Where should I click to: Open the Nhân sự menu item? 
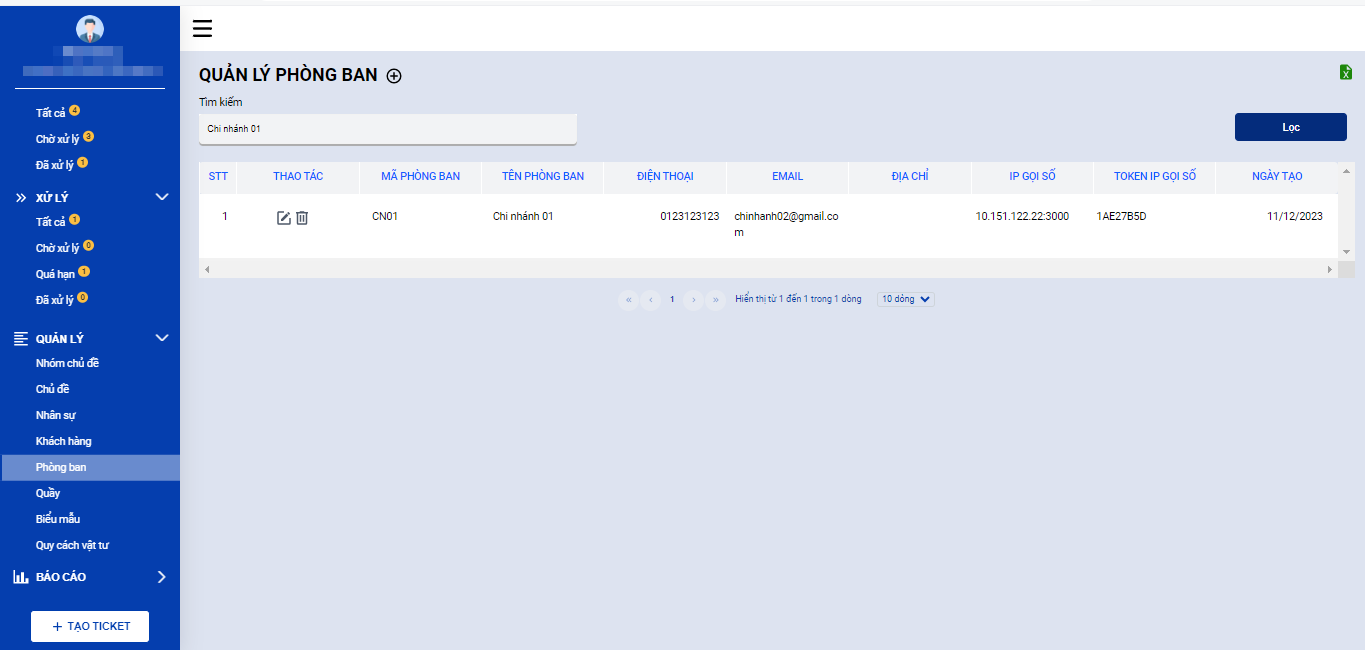pos(56,415)
